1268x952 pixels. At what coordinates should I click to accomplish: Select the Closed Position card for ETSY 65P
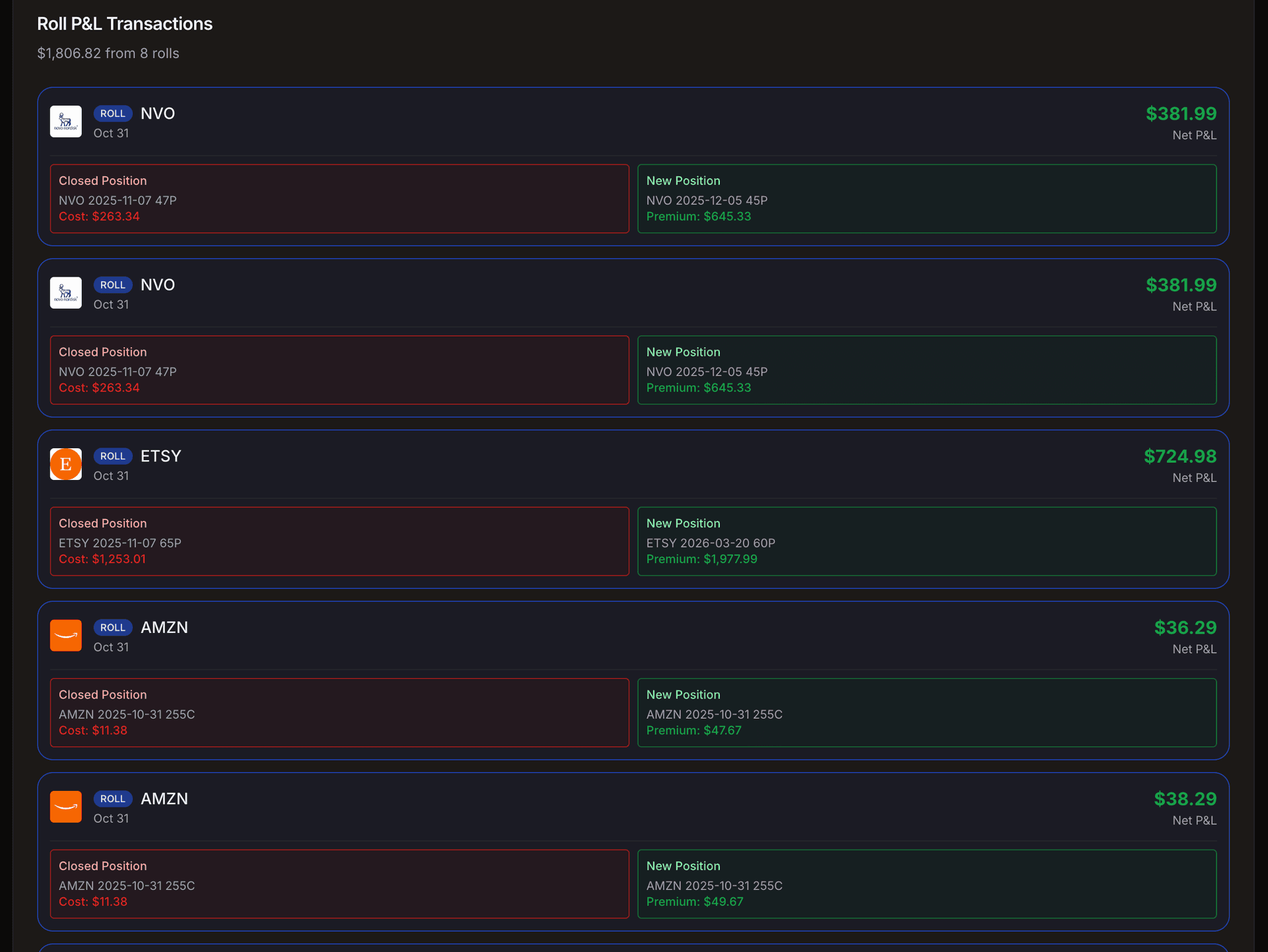[x=339, y=541]
